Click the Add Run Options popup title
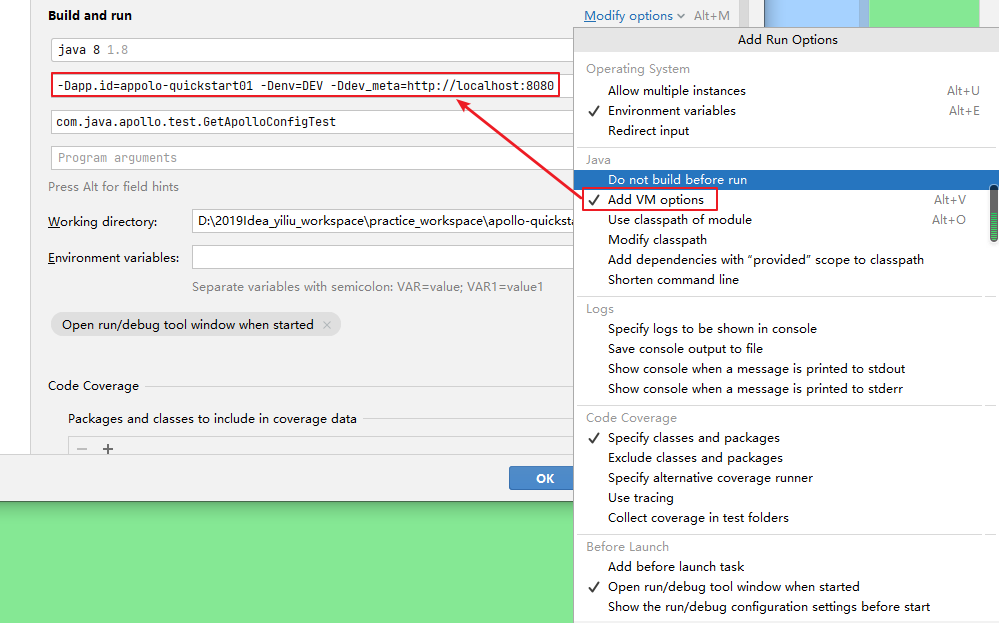Viewport: 999px width, 623px height. [787, 39]
